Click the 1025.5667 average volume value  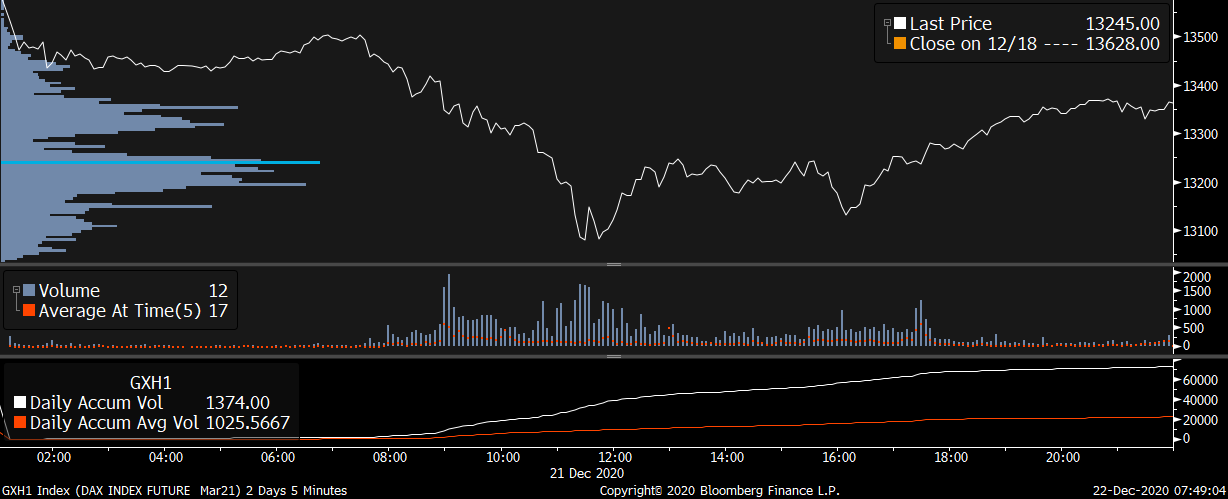click(248, 423)
